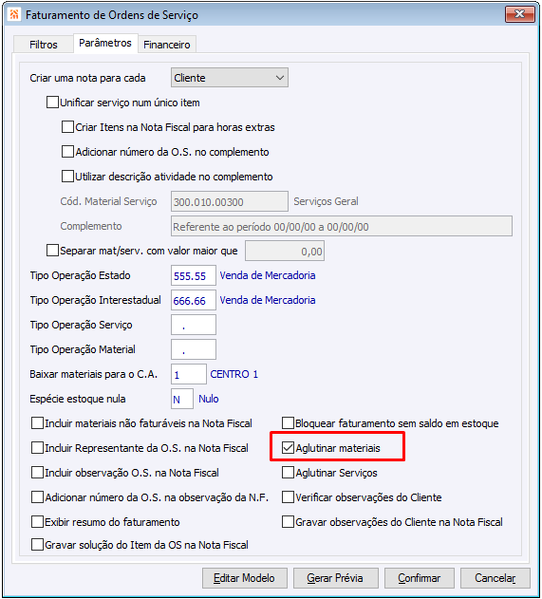The width and height of the screenshot is (542, 599).
Task: Click the app icon in title bar
Action: (14, 15)
